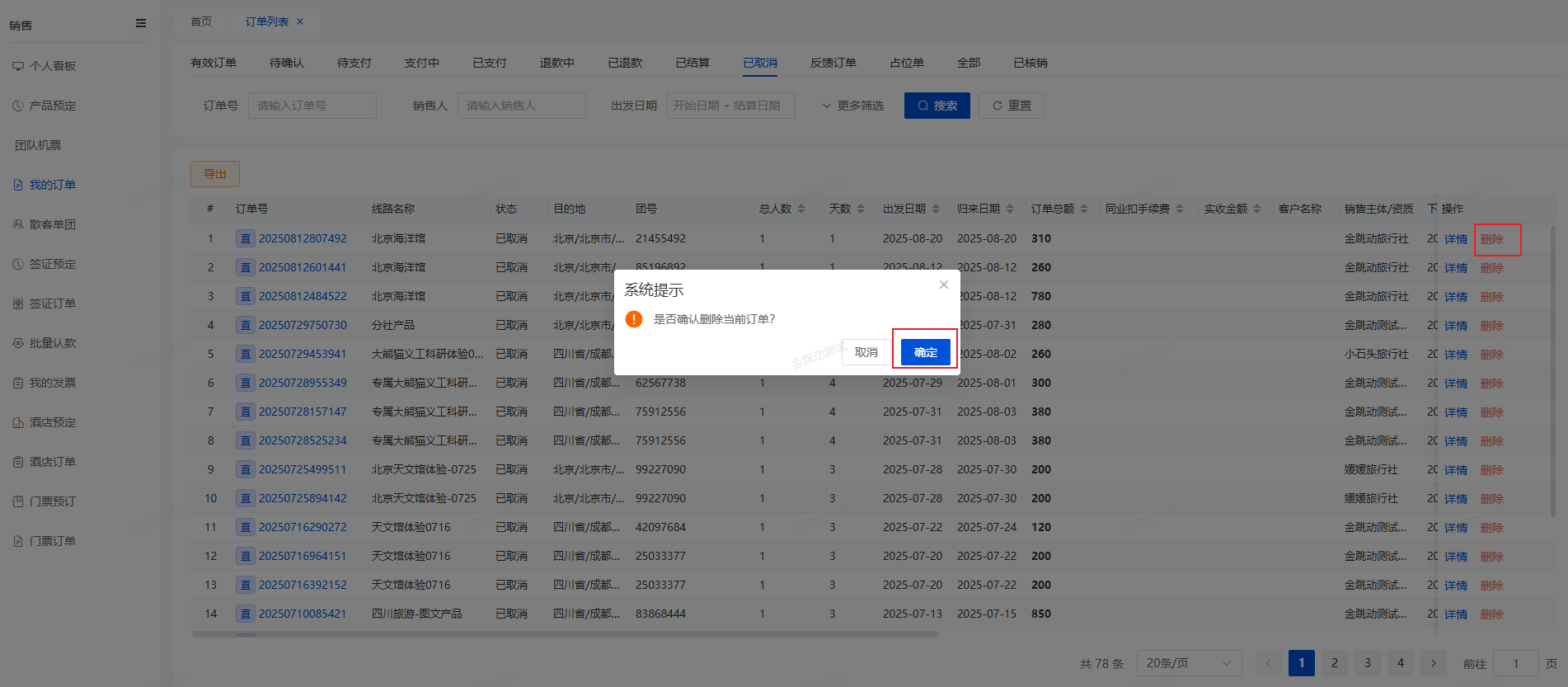Click 取消 in the delete confirmation dialog
Screen dimensions: 1568x687
(866, 352)
